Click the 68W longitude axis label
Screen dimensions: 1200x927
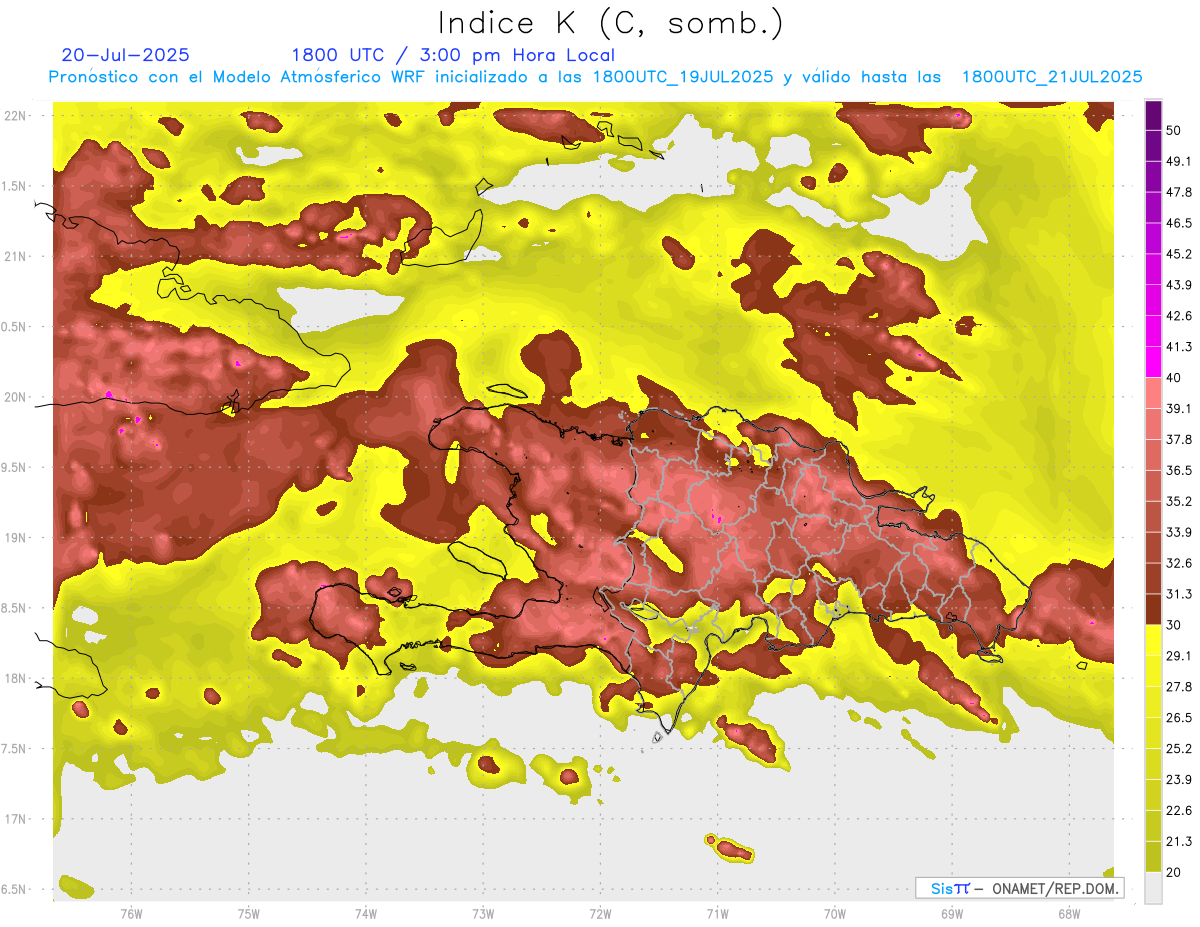pos(1069,913)
